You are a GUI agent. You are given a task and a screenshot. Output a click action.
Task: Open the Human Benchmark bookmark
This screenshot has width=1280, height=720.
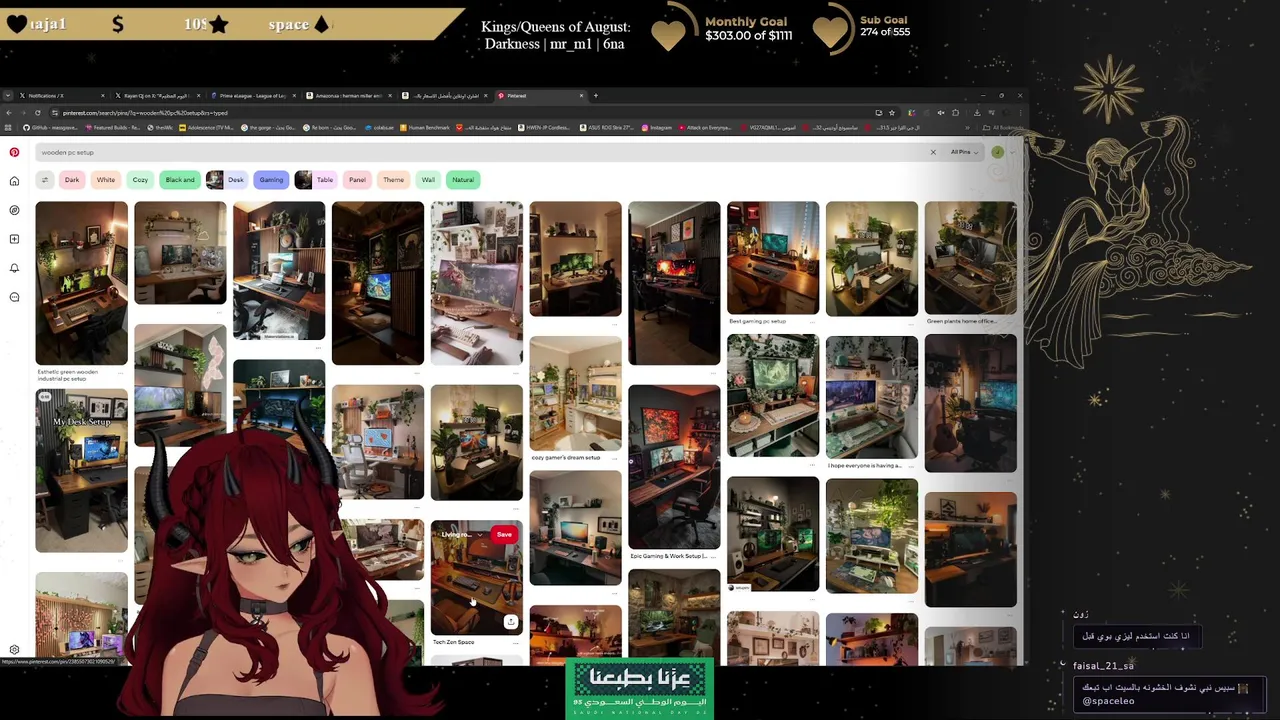click(x=424, y=127)
